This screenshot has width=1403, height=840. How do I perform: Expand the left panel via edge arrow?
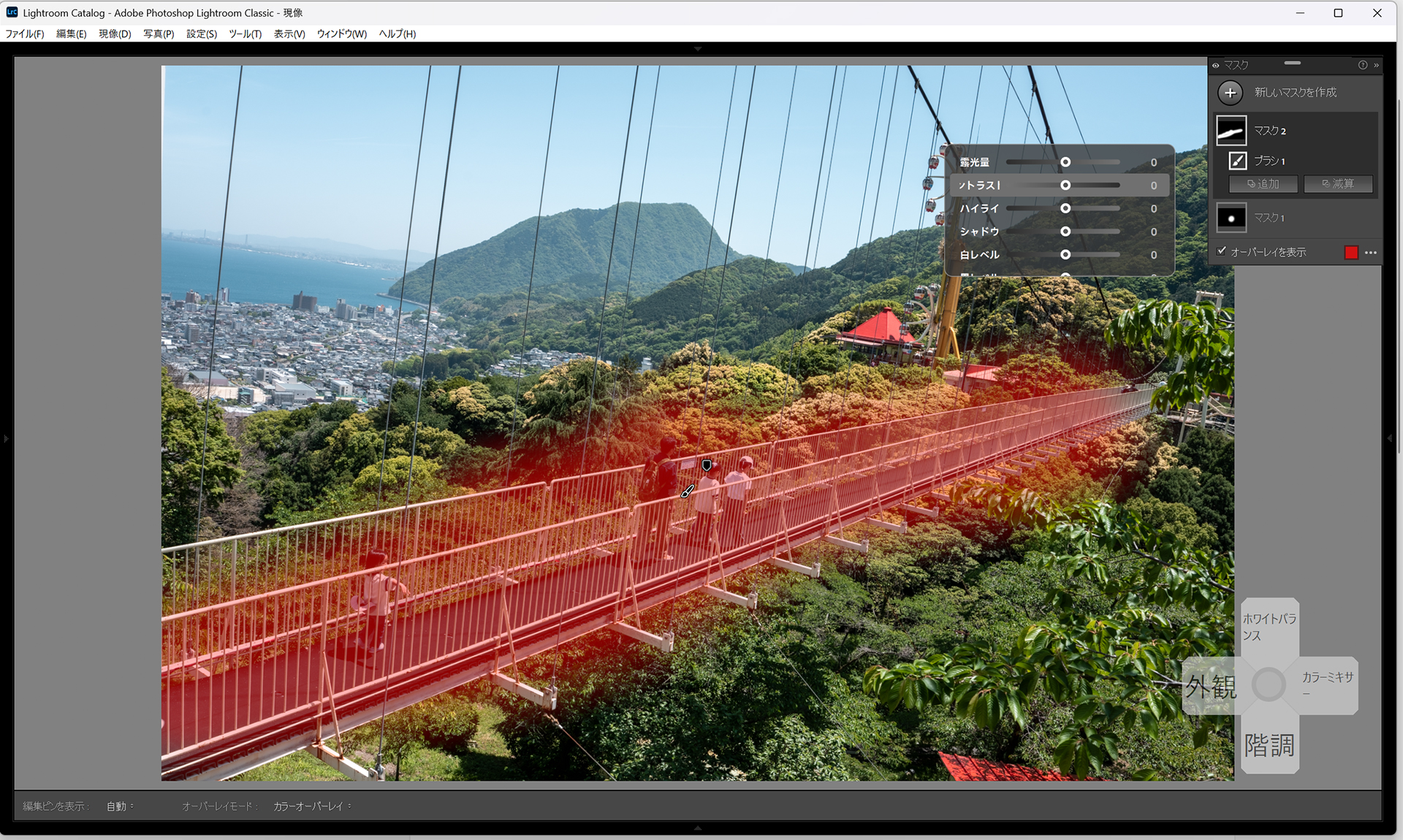[x=6, y=439]
